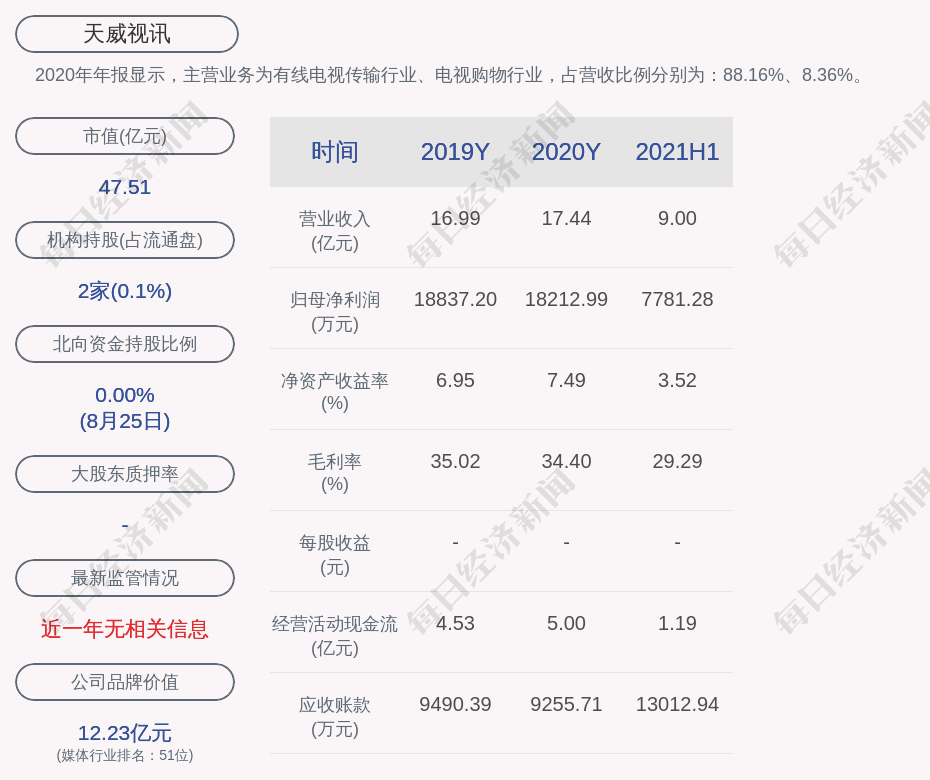
Task: Click revenue value 9.00
Action: (x=677, y=218)
